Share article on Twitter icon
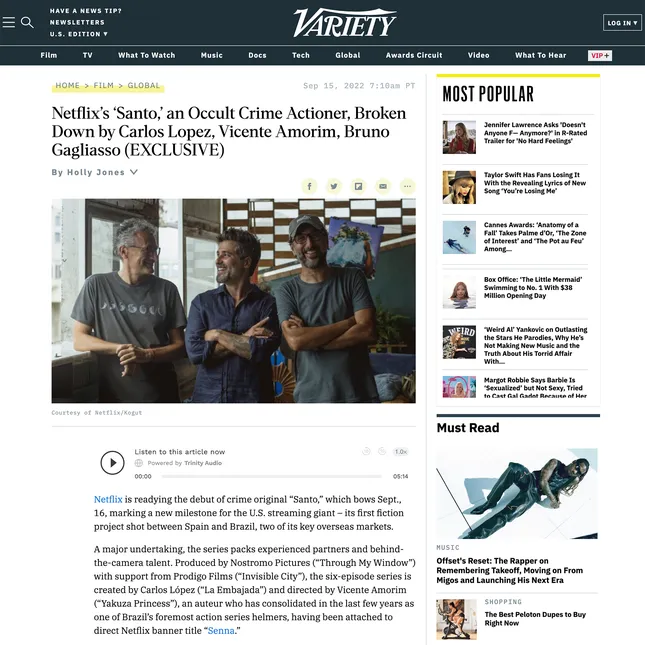Viewport: 645px width, 645px height. [334, 186]
